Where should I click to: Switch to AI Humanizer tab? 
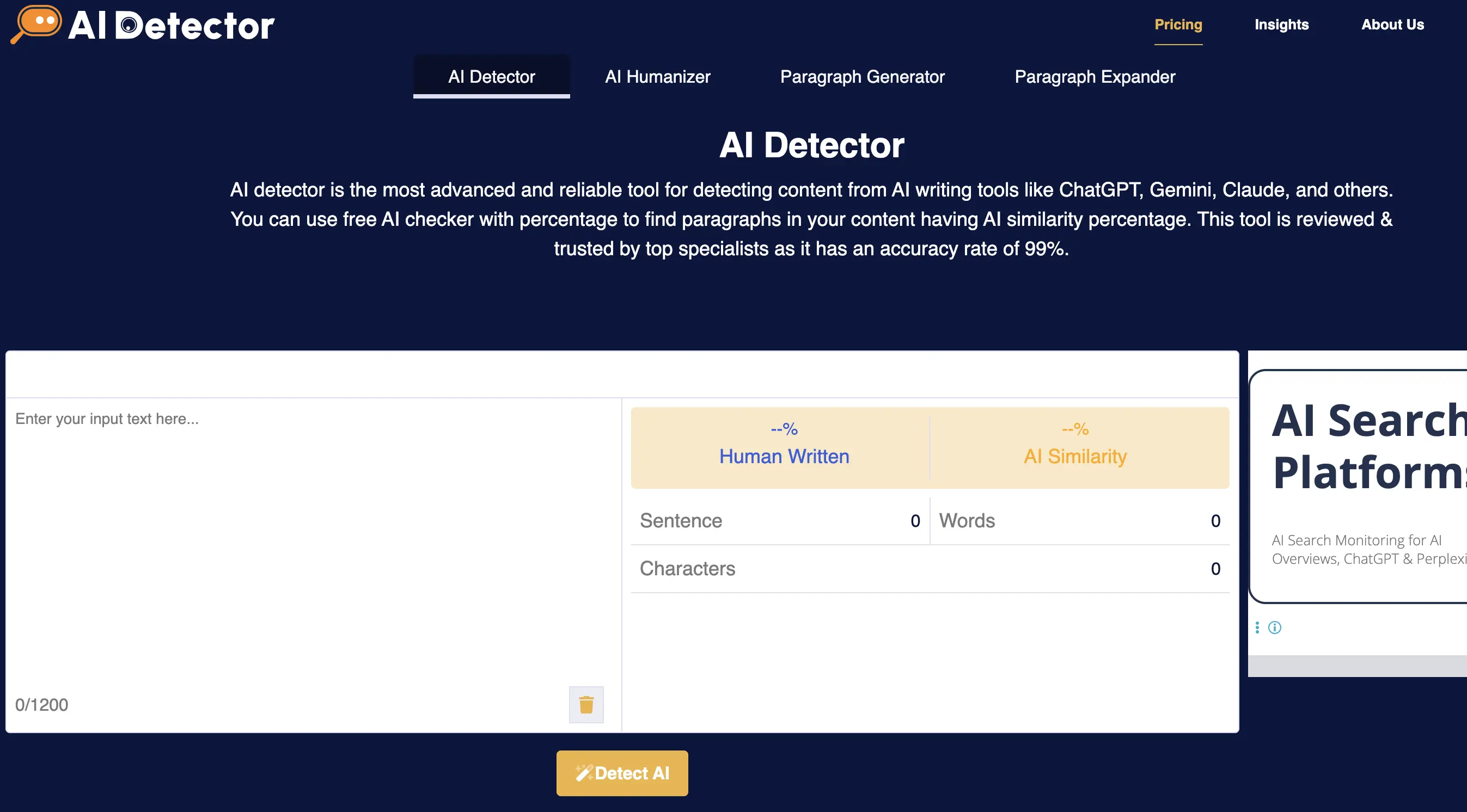pyautogui.click(x=657, y=76)
